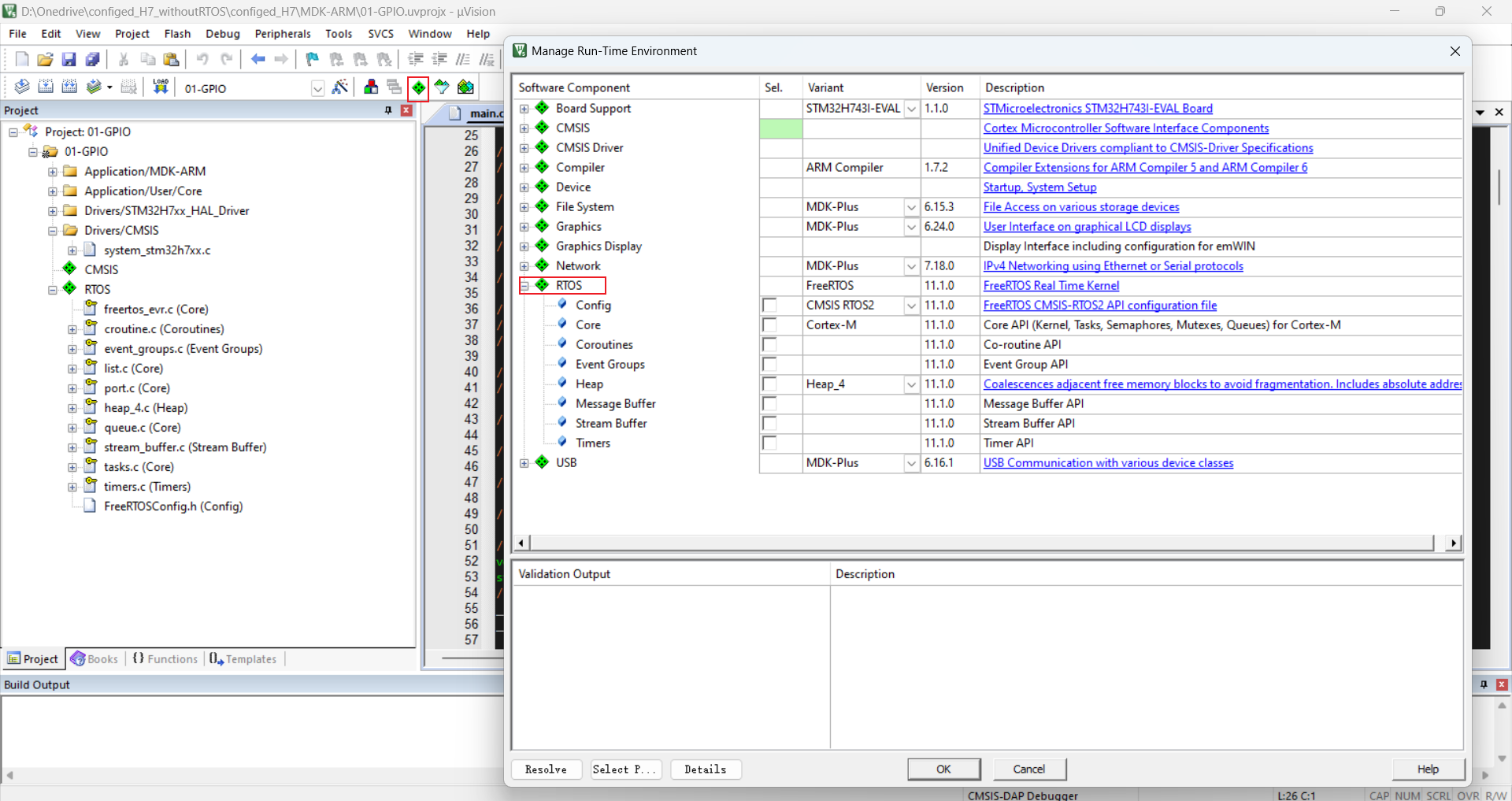Unindent selected lines toolbar icon
1512x801 pixels.
[x=439, y=59]
